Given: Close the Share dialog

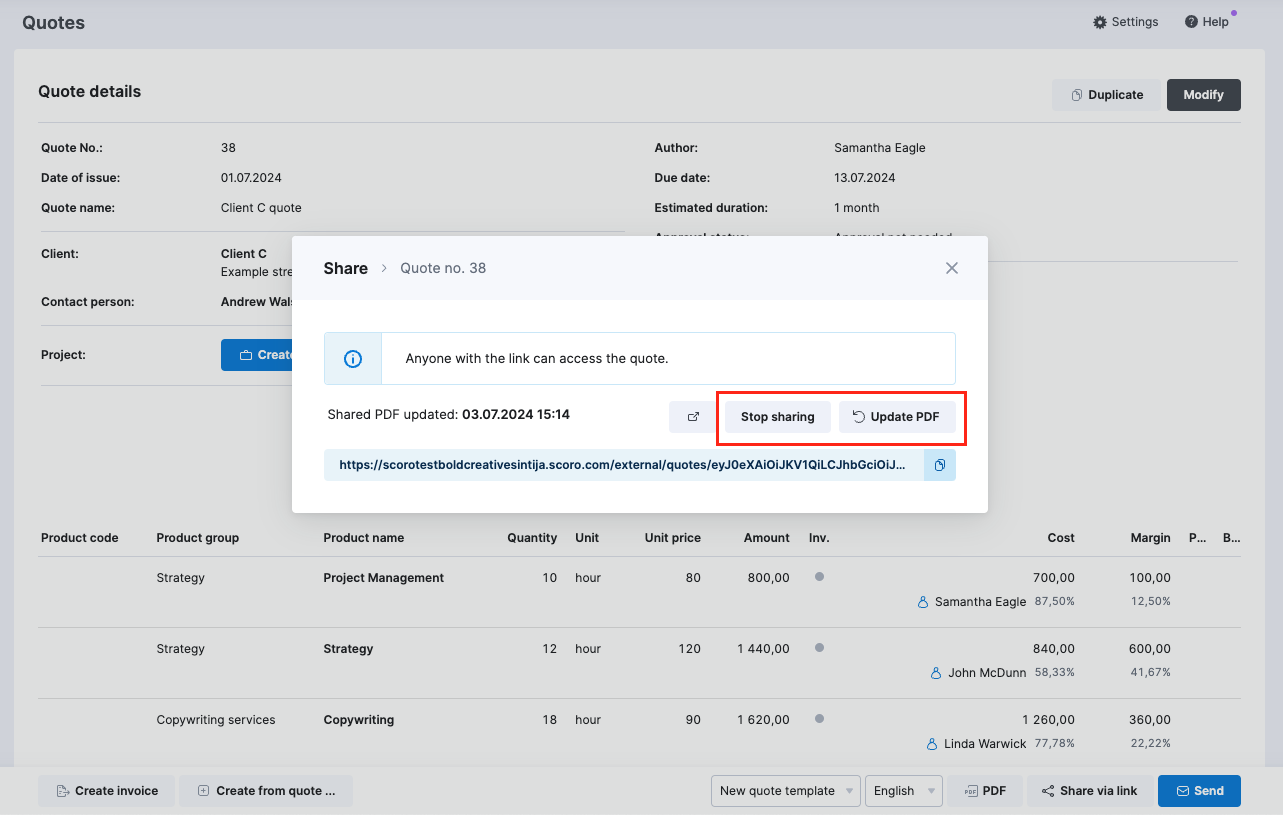Looking at the screenshot, I should tap(952, 268).
